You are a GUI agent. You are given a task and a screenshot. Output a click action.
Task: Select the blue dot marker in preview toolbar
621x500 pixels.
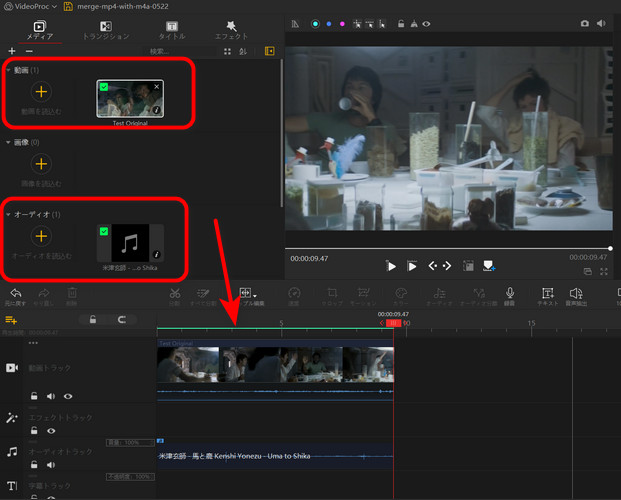[329, 24]
